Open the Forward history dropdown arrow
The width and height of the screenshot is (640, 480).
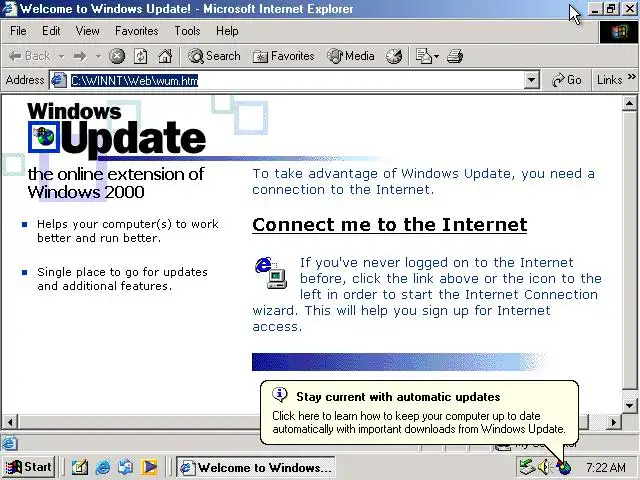pos(98,56)
